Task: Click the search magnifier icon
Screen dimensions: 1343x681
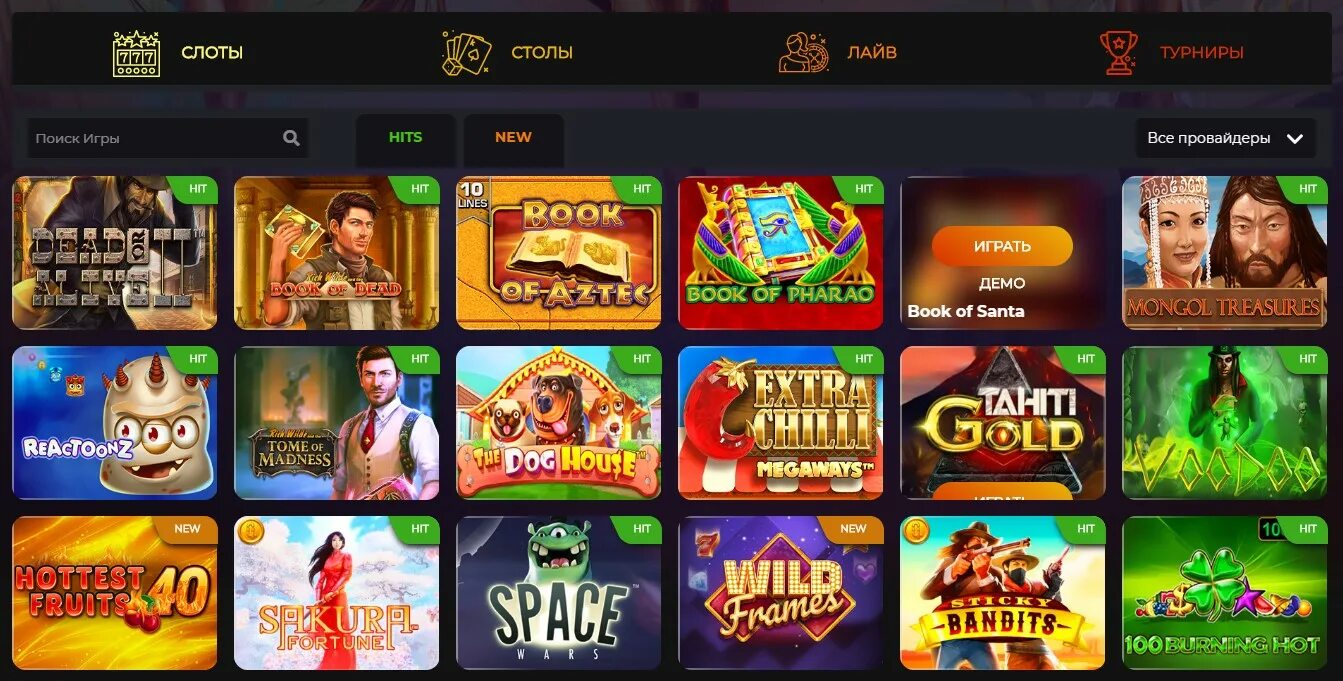Action: tap(291, 138)
